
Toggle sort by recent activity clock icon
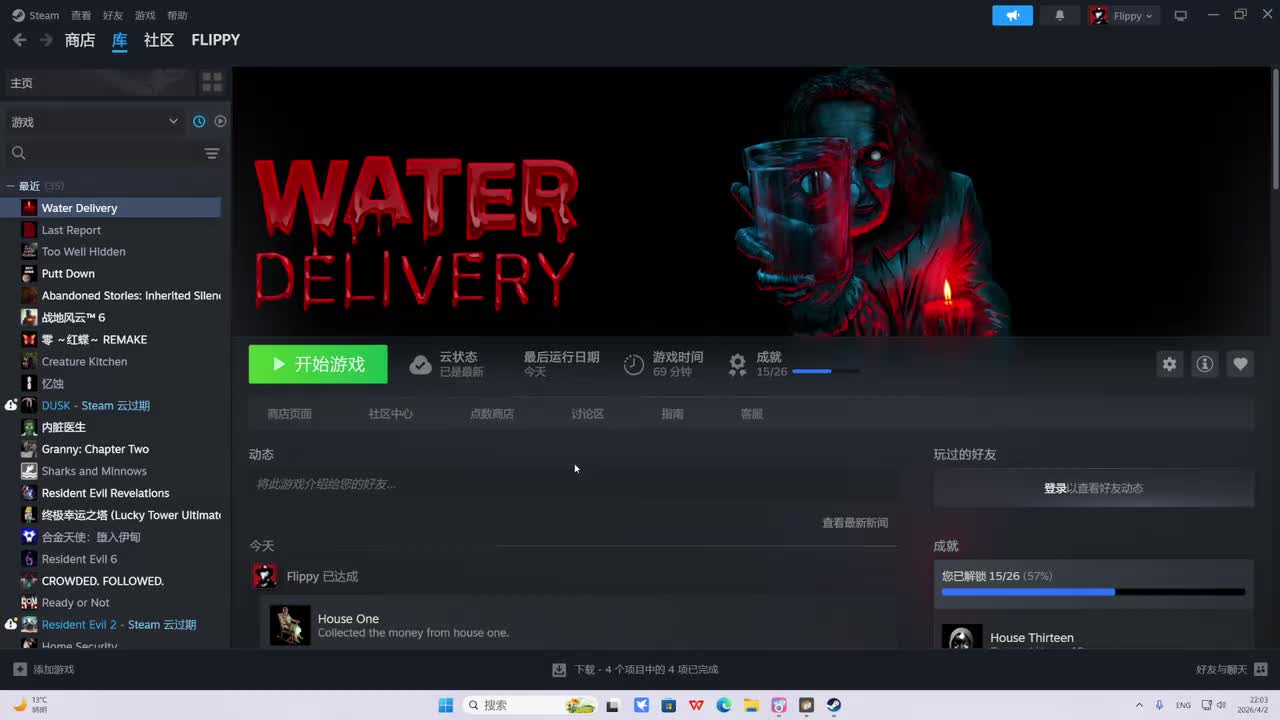pos(199,121)
